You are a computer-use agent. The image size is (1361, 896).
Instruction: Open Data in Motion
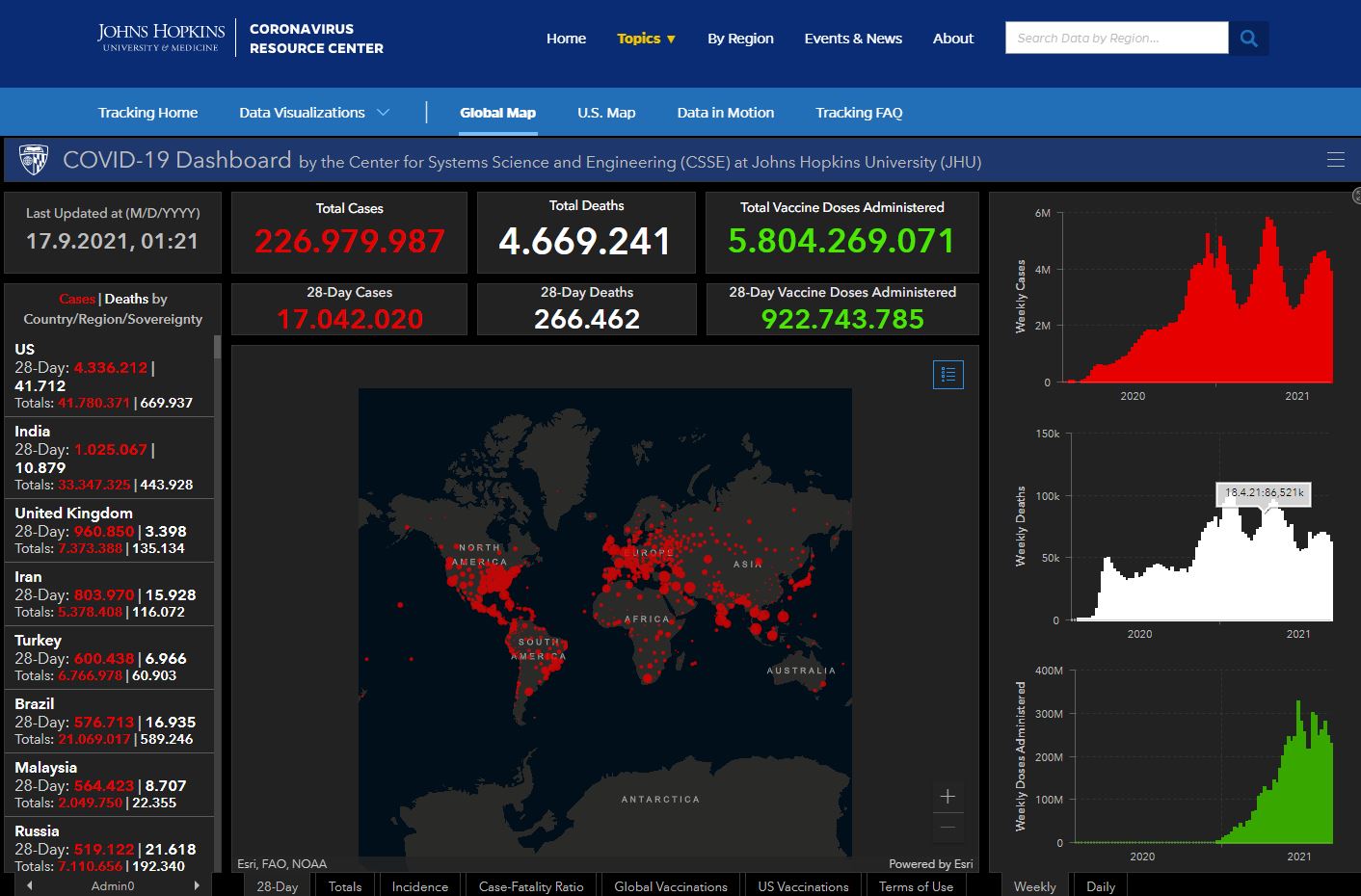click(725, 113)
